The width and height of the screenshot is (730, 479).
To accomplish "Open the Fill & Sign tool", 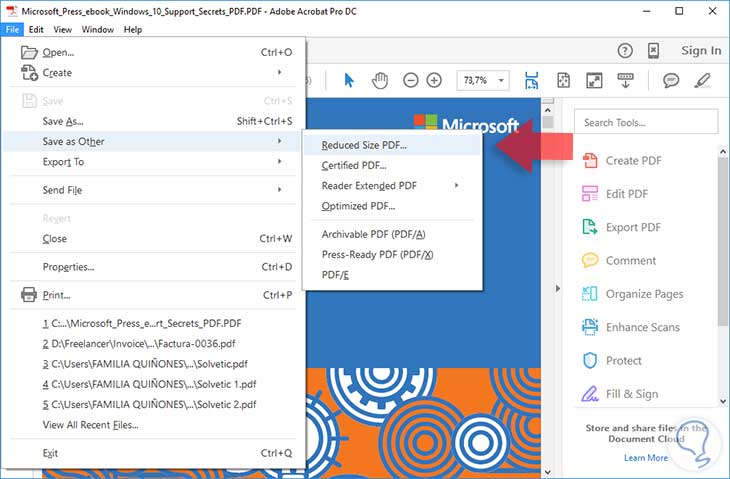I will [x=620, y=394].
